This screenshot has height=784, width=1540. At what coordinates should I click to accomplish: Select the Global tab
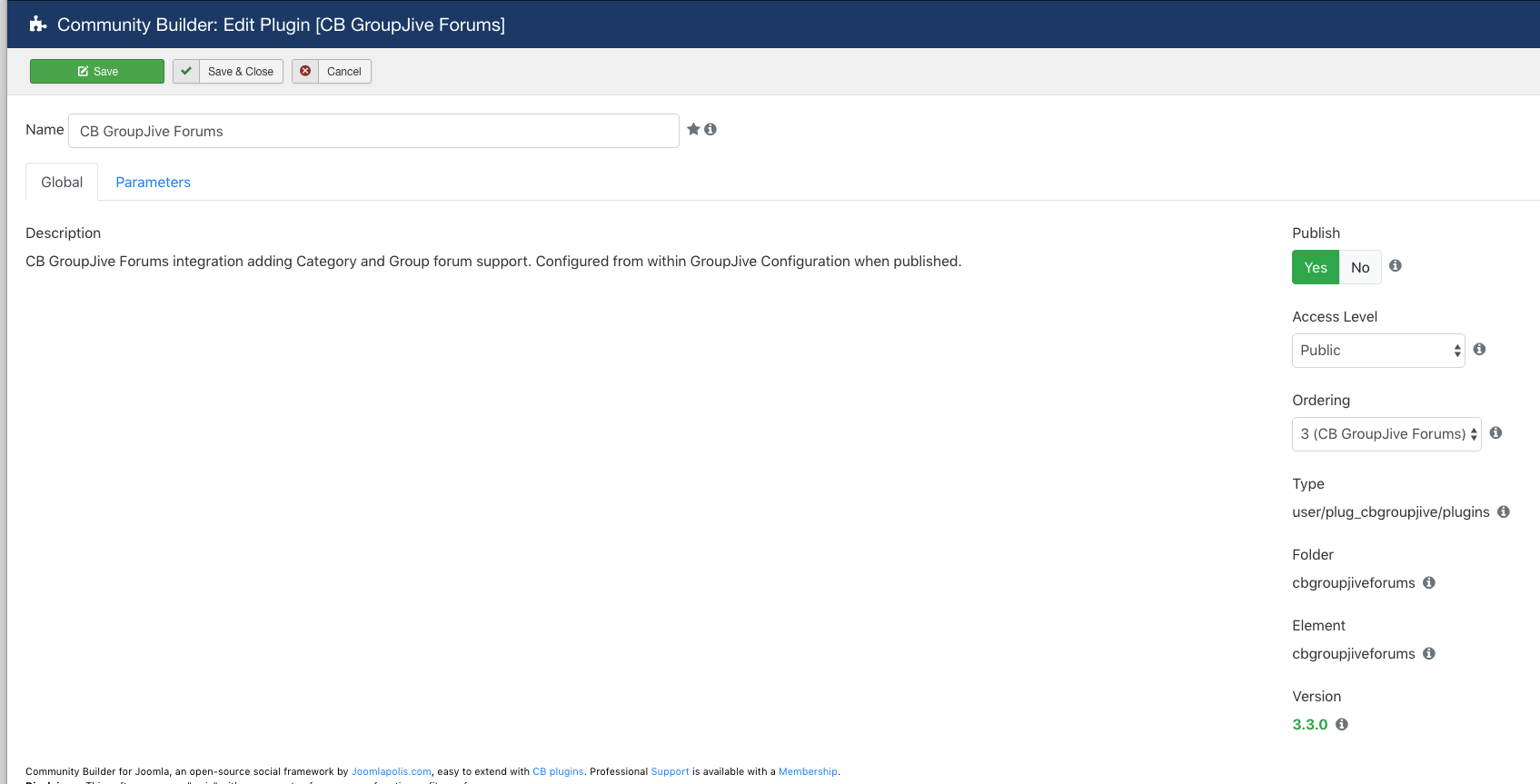[62, 182]
